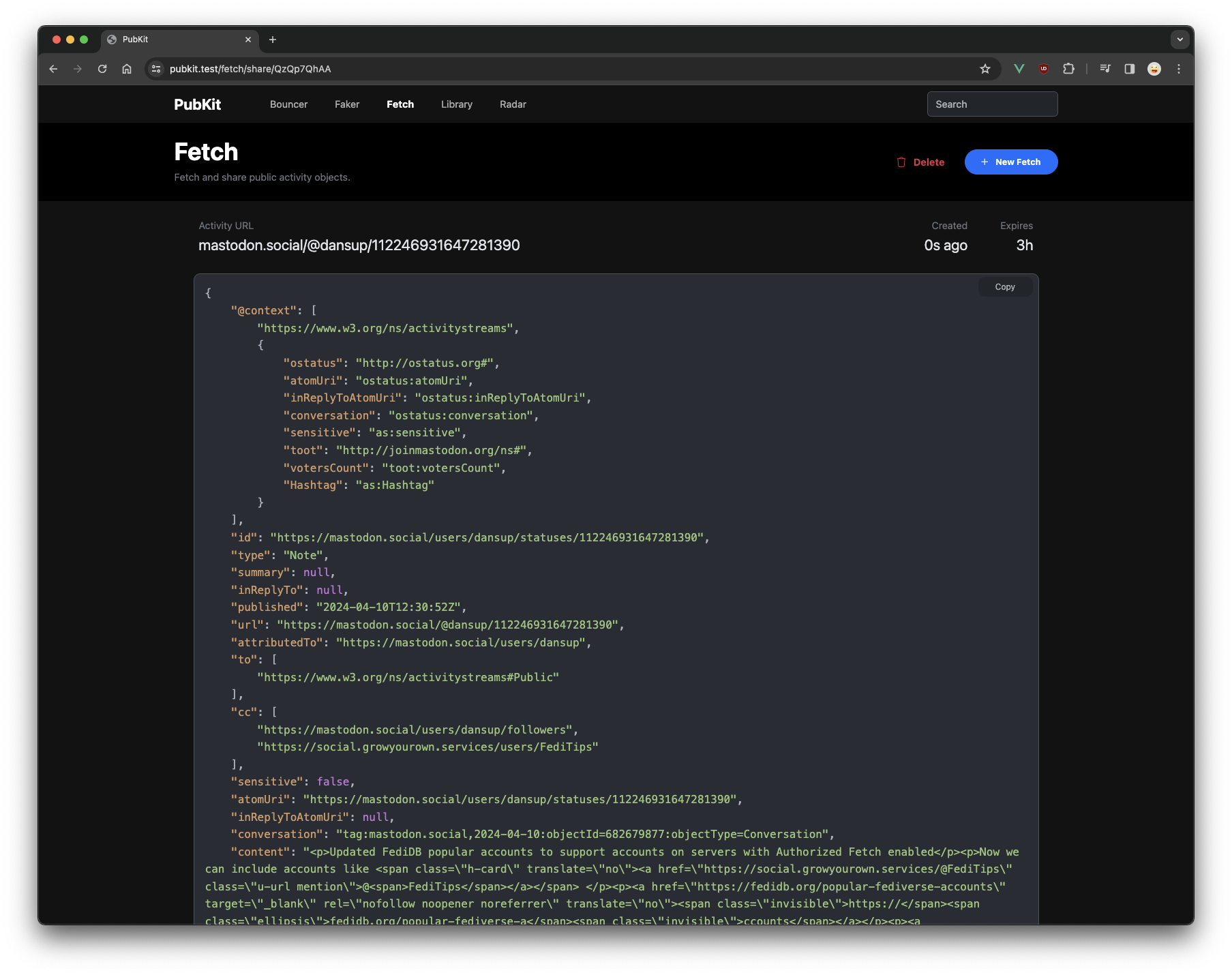Screen dimensions: 1232x975
Task: Open the Faker section
Action: click(347, 104)
